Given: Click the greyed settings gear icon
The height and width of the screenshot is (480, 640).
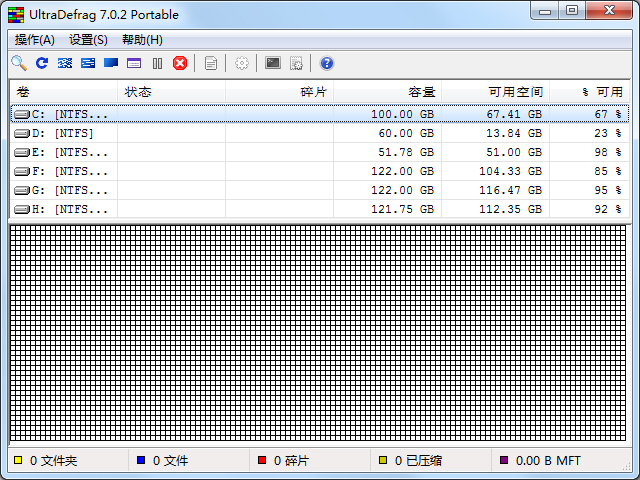Looking at the screenshot, I should (x=242, y=63).
